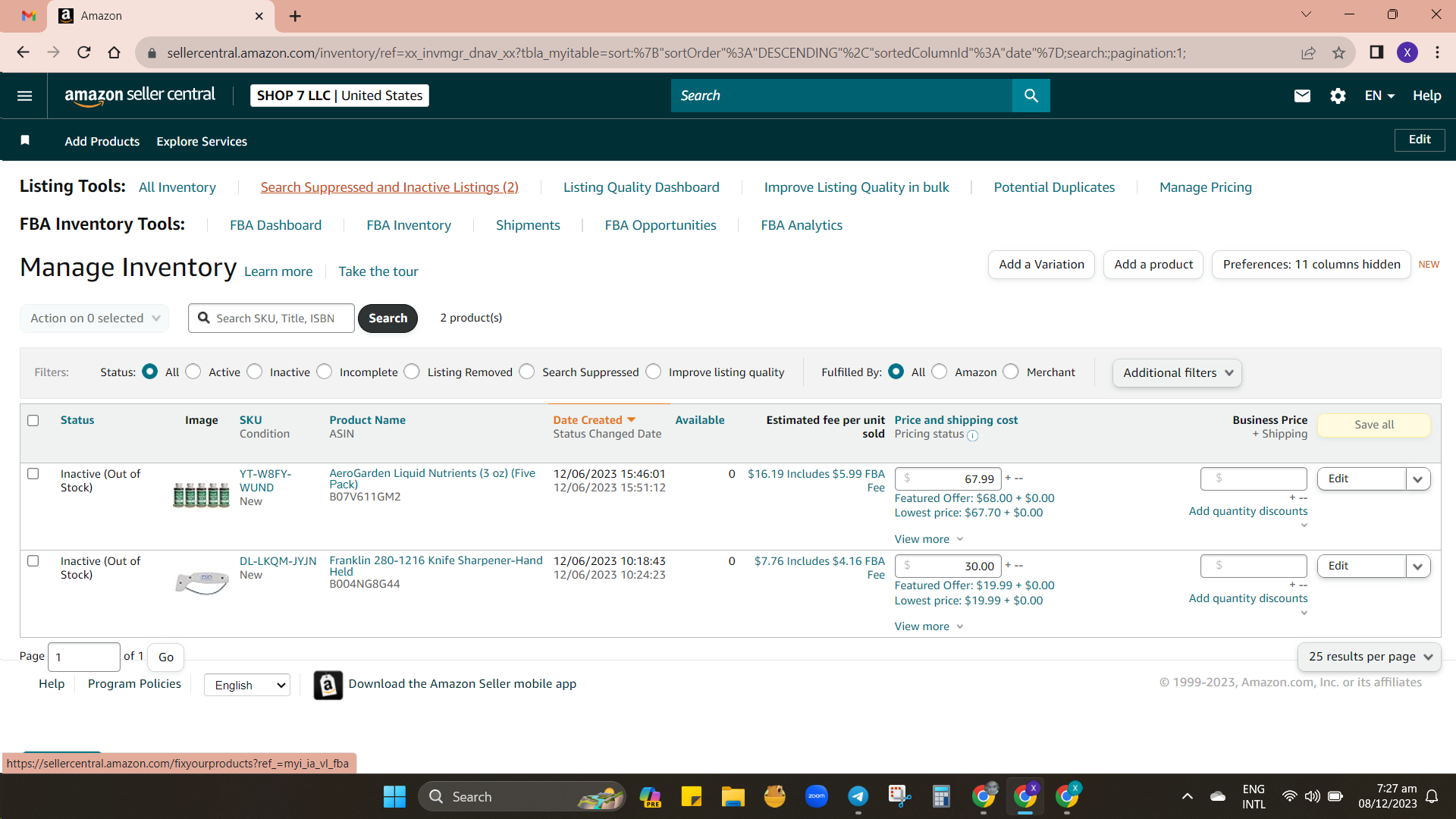Go back to the previous page
The width and height of the screenshot is (1456, 819).
(x=23, y=52)
